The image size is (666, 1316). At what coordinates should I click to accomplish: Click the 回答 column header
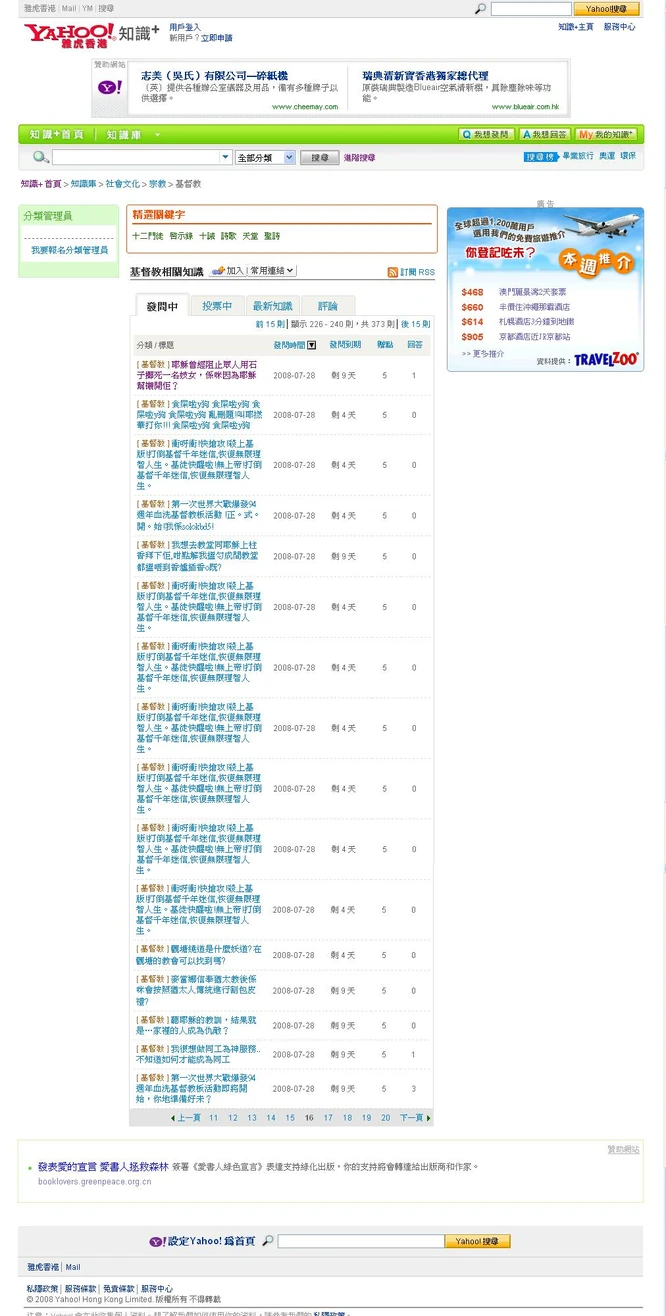[x=414, y=345]
